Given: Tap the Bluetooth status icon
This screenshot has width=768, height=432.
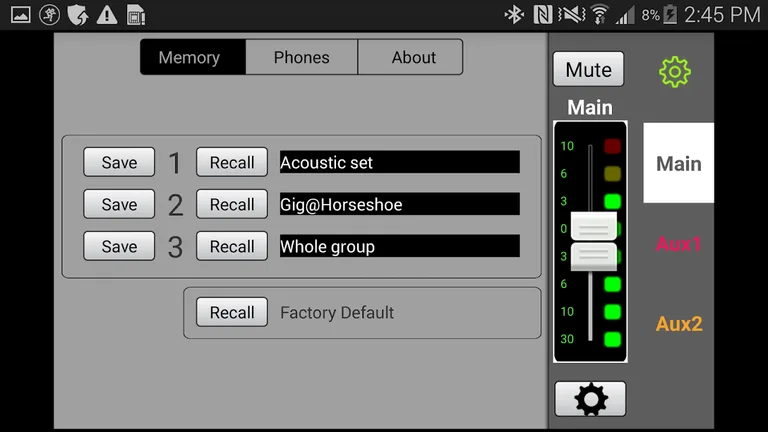Looking at the screenshot, I should coord(514,15).
